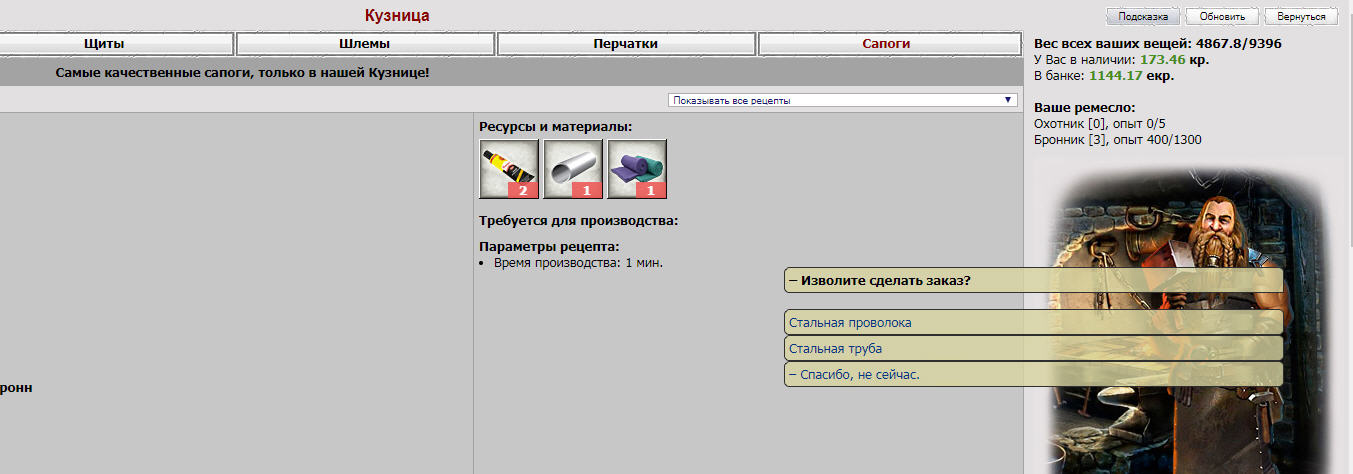Viewport: 1353px width, 474px height.
Task: Click the red quantity badge showing 2
Action: point(522,190)
